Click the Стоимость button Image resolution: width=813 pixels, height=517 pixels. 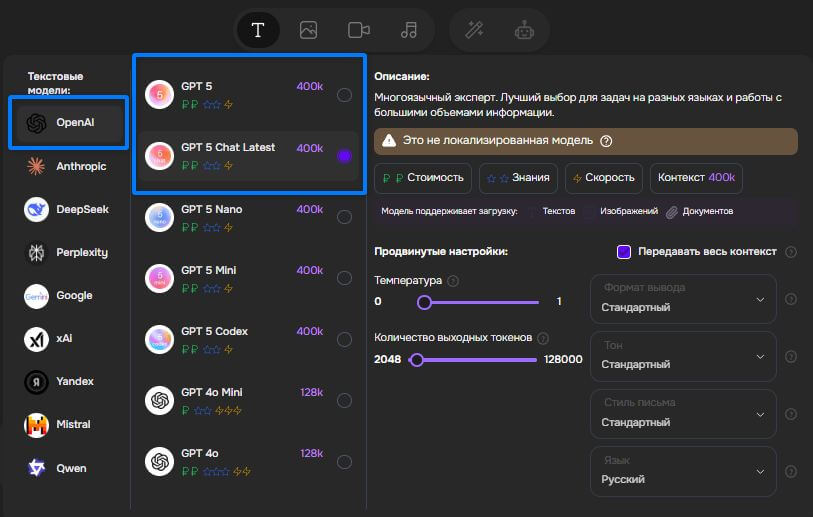click(424, 178)
